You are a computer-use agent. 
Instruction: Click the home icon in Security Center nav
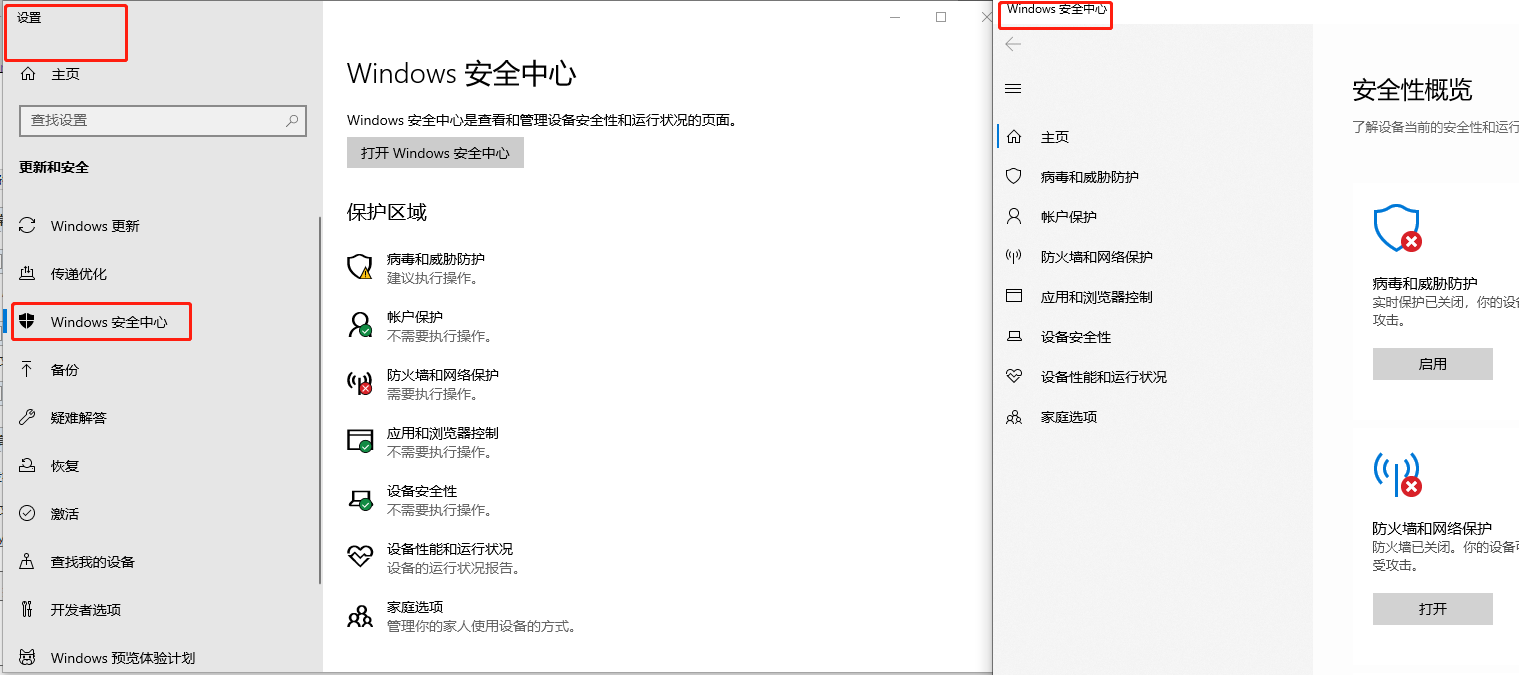[x=1014, y=137]
